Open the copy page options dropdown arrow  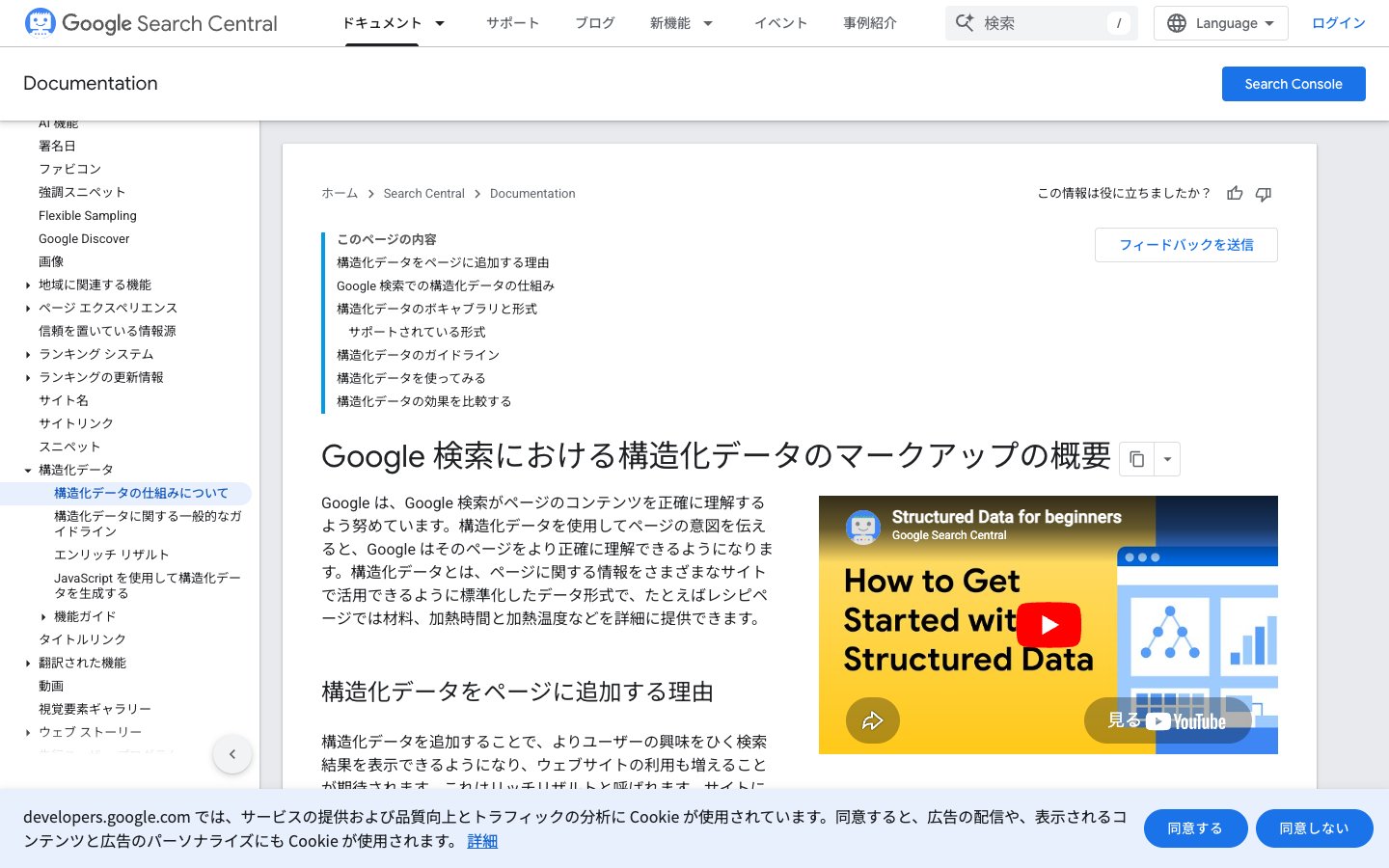click(1167, 459)
